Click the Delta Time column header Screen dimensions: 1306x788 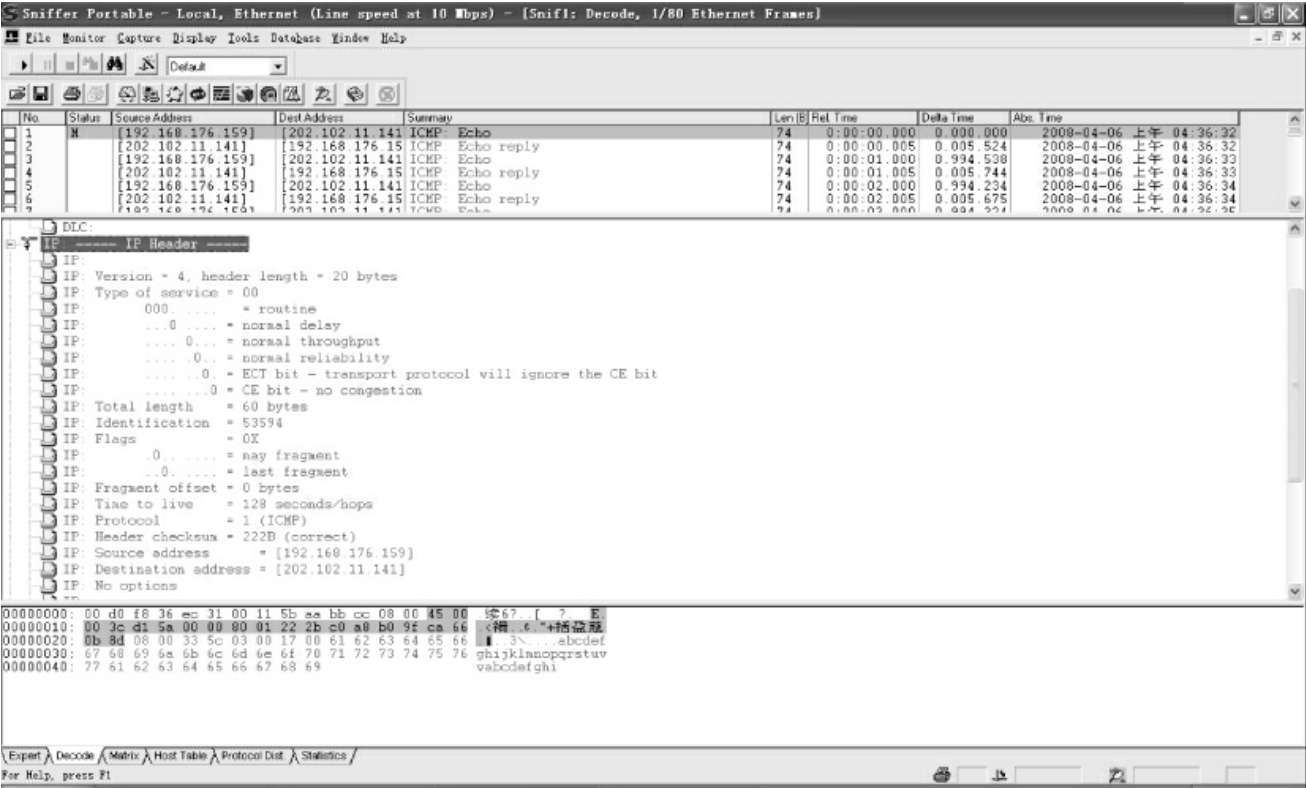pyautogui.click(x=964, y=119)
